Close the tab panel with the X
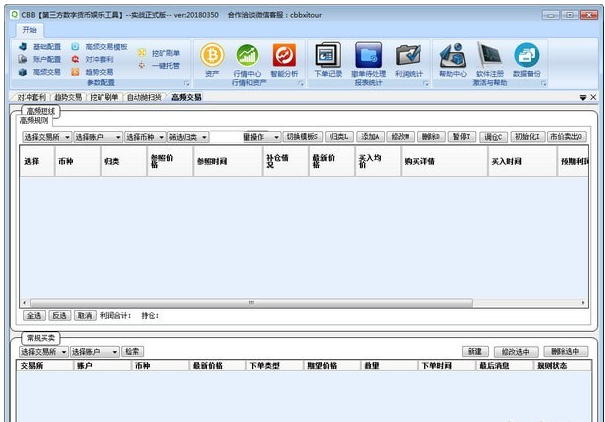 [593, 97]
